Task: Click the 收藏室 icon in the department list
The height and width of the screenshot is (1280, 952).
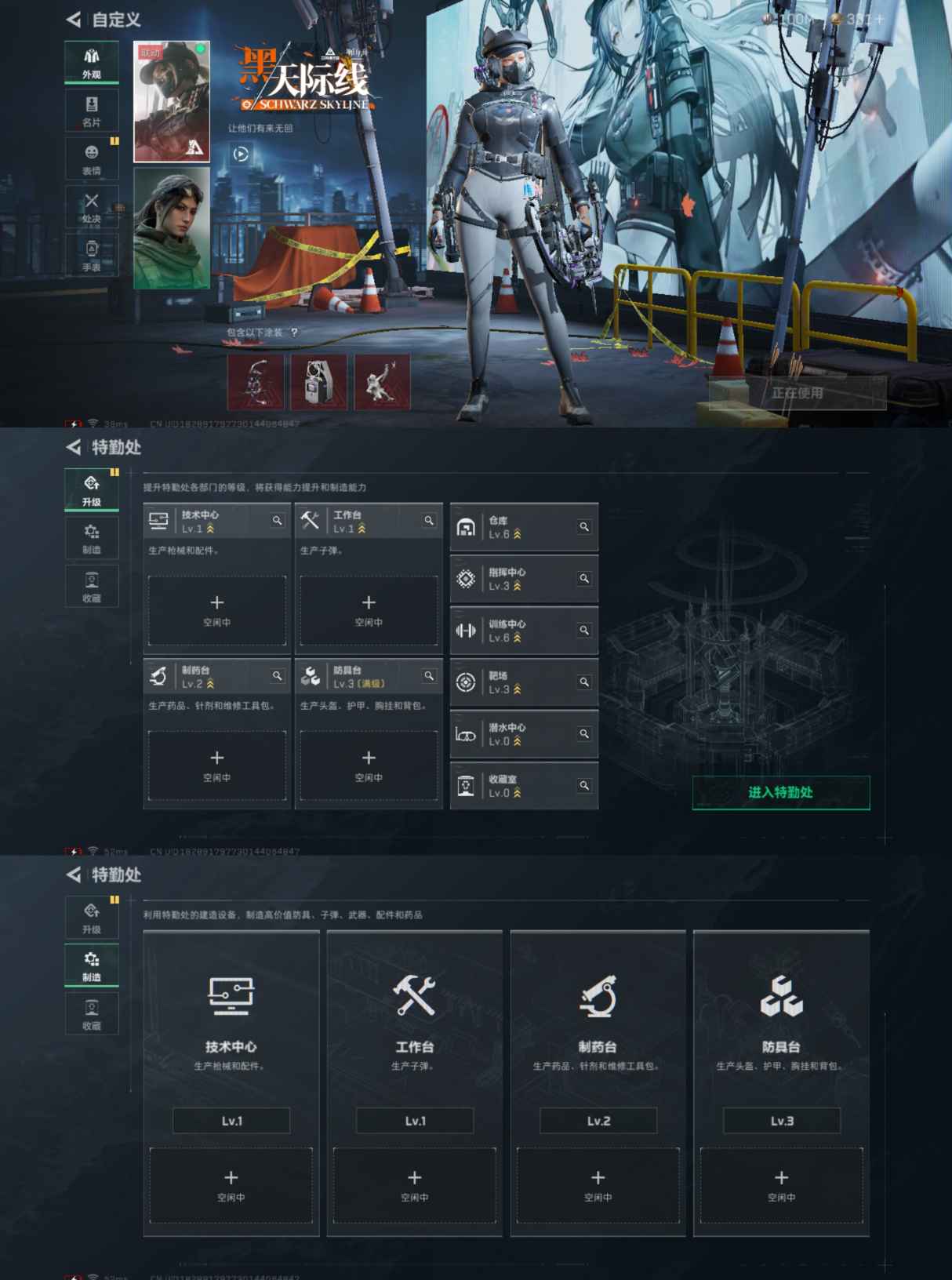Action: (x=466, y=786)
